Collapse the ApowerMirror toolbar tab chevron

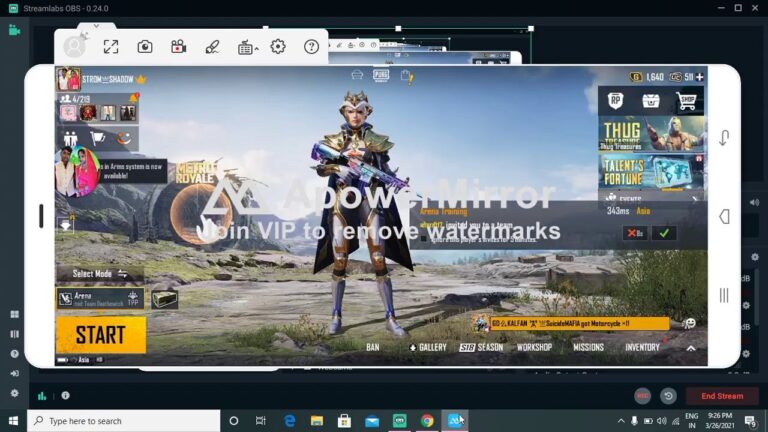click(96, 25)
